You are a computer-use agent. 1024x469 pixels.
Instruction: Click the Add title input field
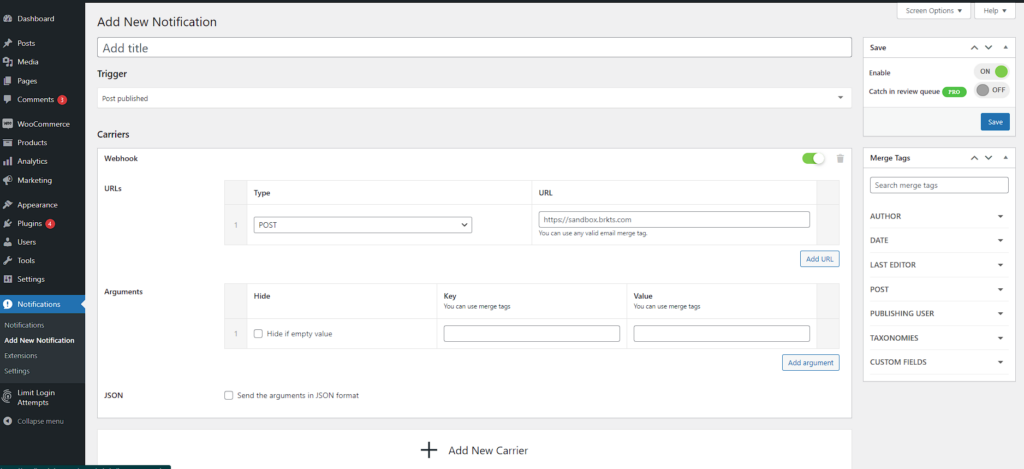[474, 48]
